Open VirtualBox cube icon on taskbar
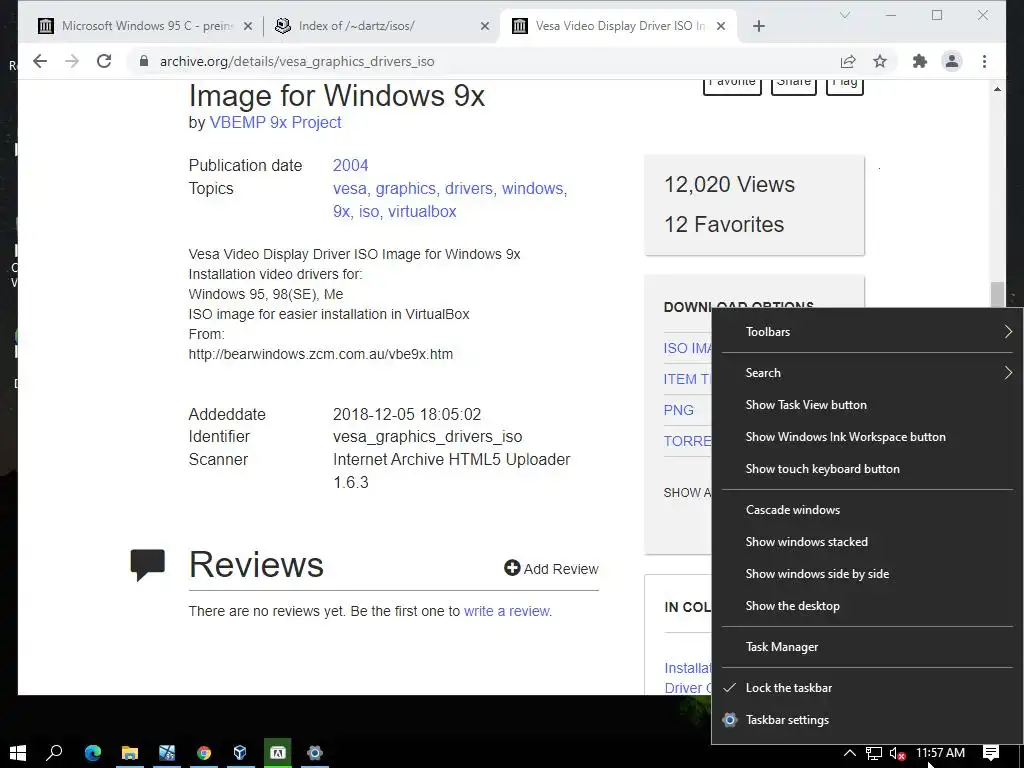 [240, 753]
